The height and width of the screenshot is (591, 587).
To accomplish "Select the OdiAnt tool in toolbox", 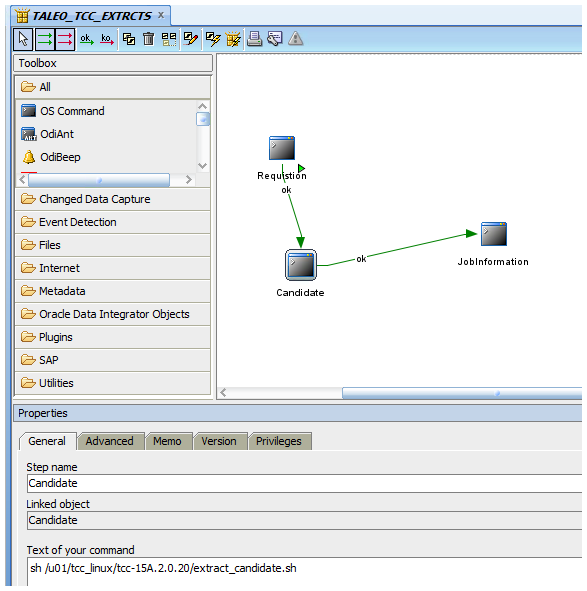I will point(48,134).
